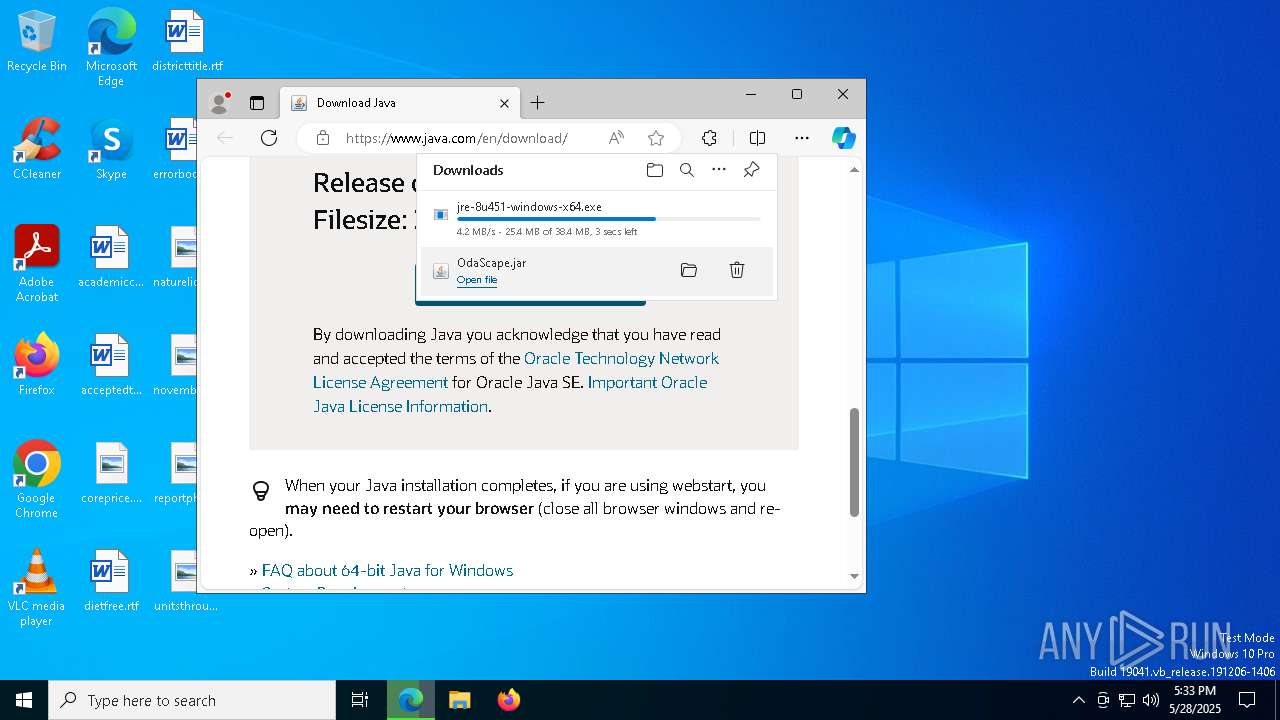
Task: Select CCleaner desktop shortcut
Action: coord(37,149)
